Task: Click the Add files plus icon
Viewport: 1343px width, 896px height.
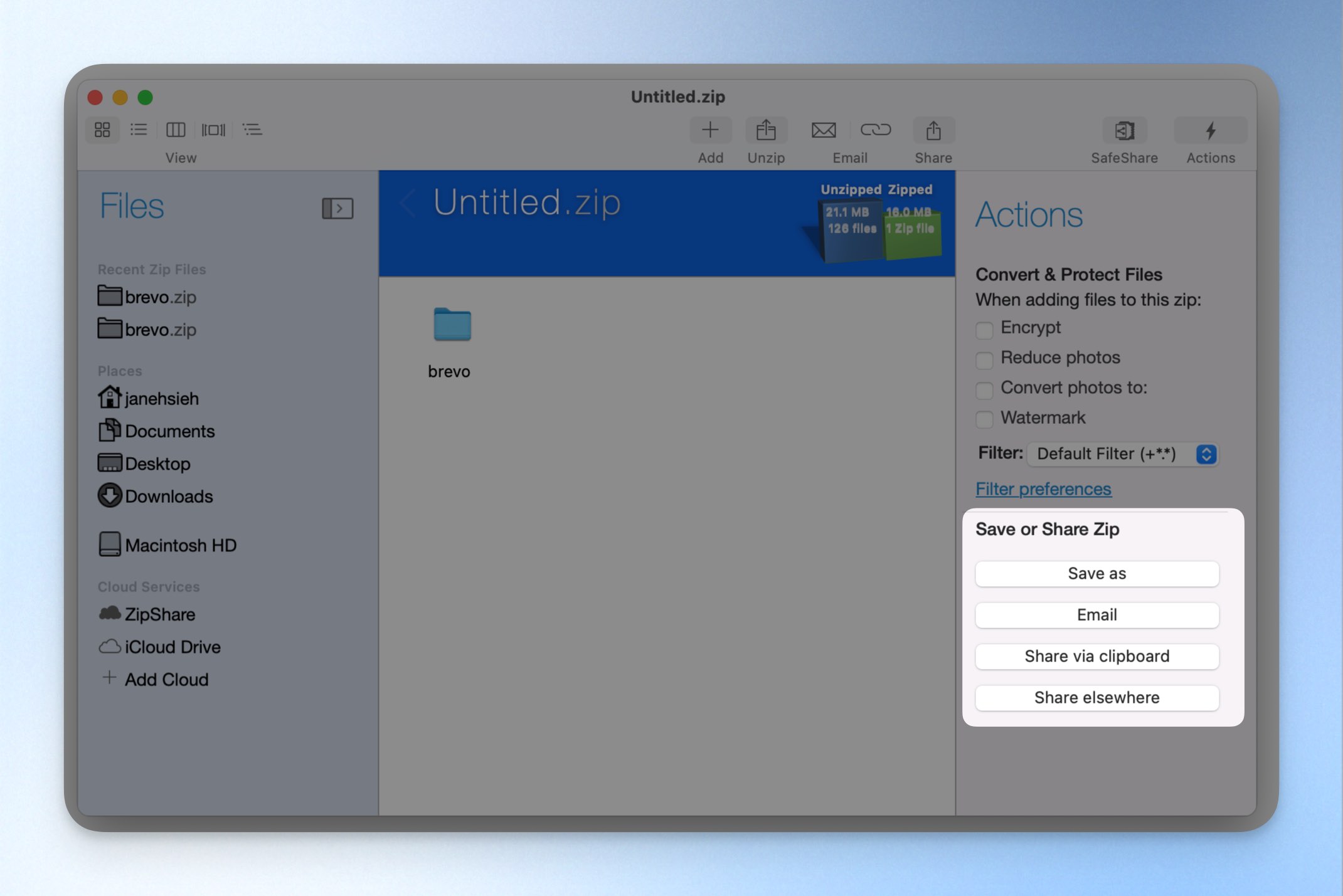Action: point(710,130)
